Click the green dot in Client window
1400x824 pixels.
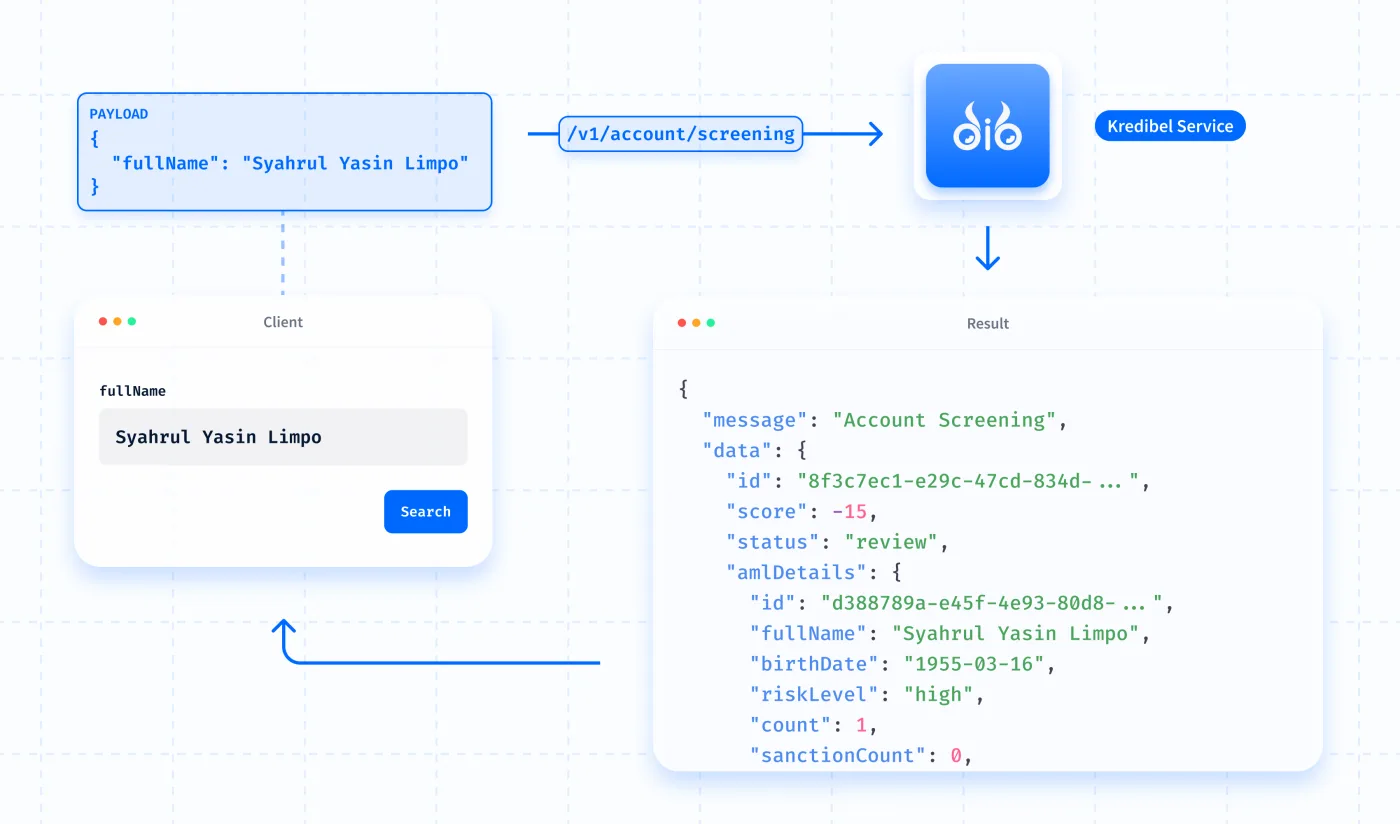pos(132,322)
